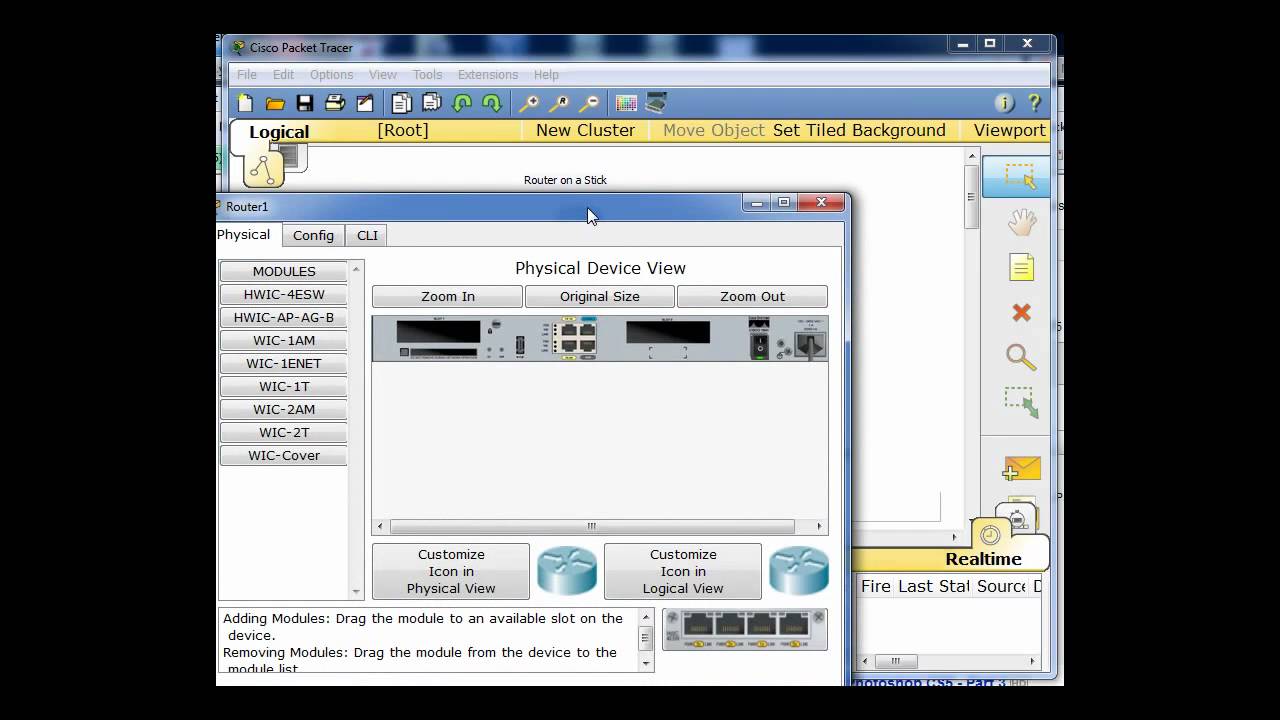The width and height of the screenshot is (1280, 720).
Task: Click the workspace vertical scrollbar
Action: click(971, 197)
